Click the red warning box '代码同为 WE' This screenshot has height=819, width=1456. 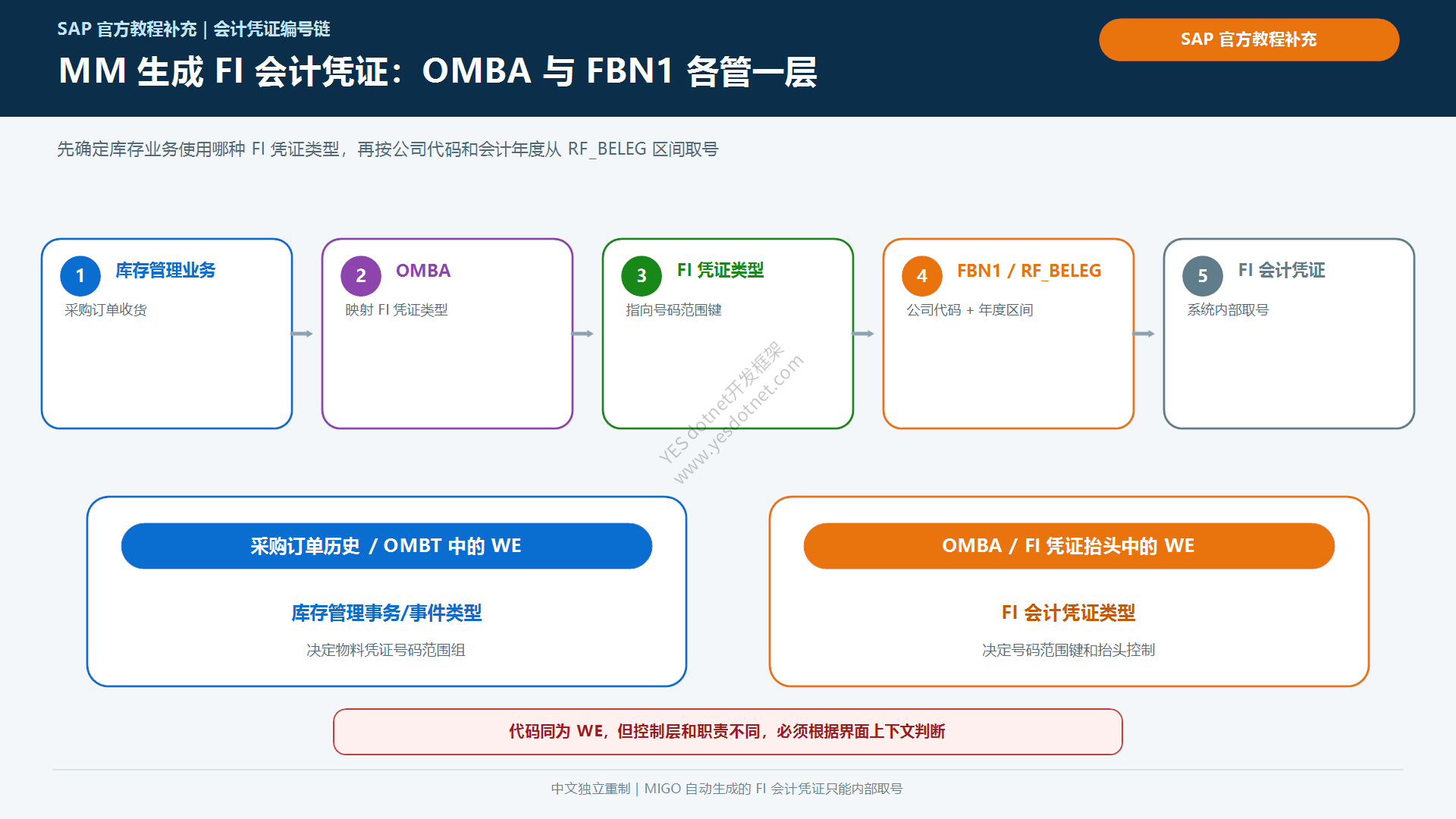point(728,732)
